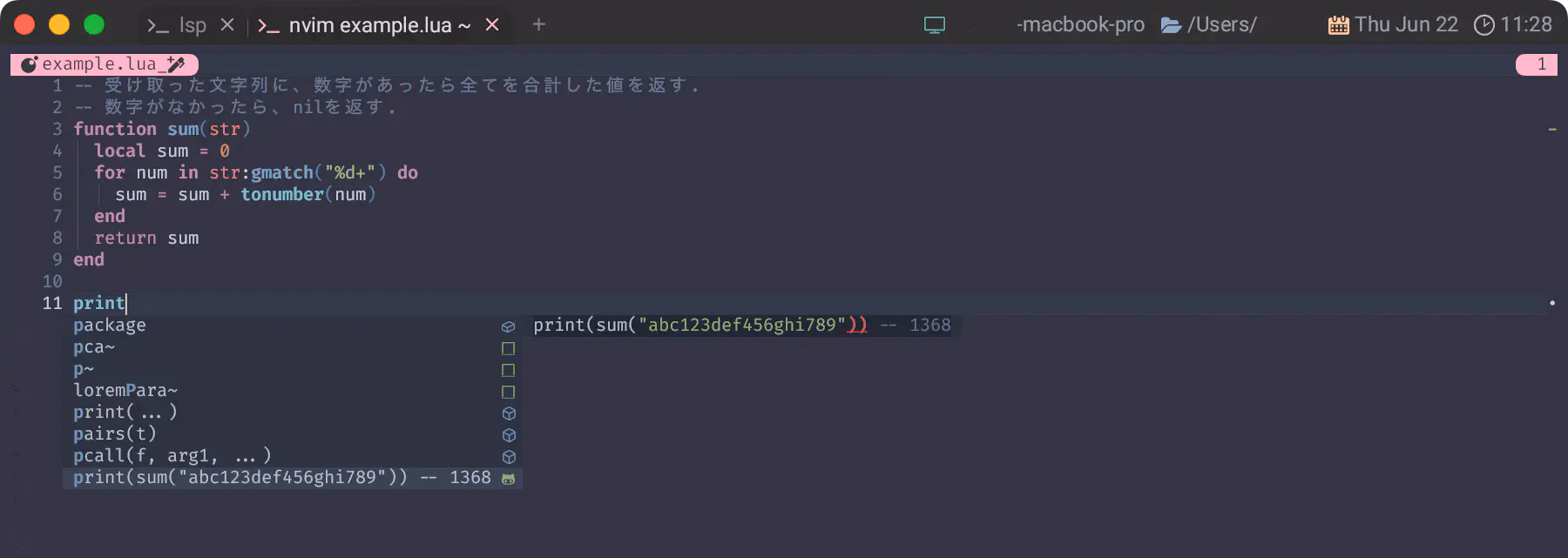Click the module icon beside package
Image resolution: width=1568 pixels, height=558 pixels.
click(x=509, y=326)
